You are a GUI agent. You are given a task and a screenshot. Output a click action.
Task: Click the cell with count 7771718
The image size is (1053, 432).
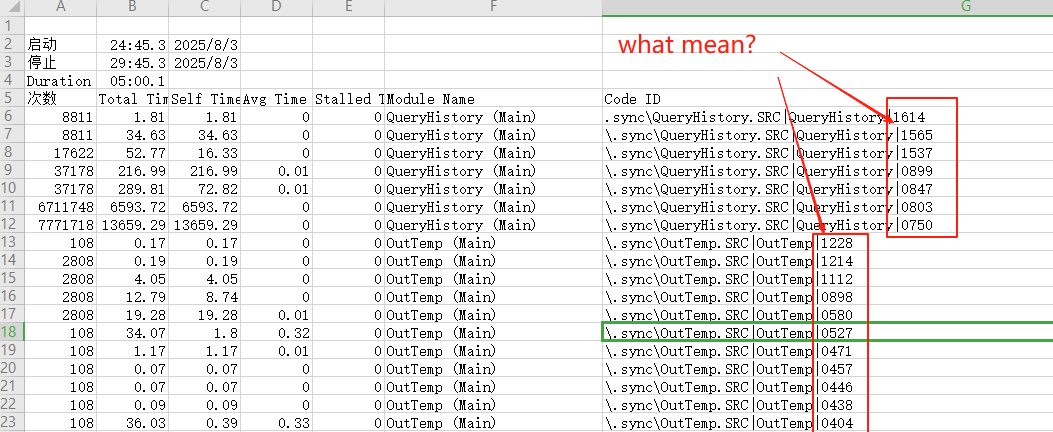(60, 225)
